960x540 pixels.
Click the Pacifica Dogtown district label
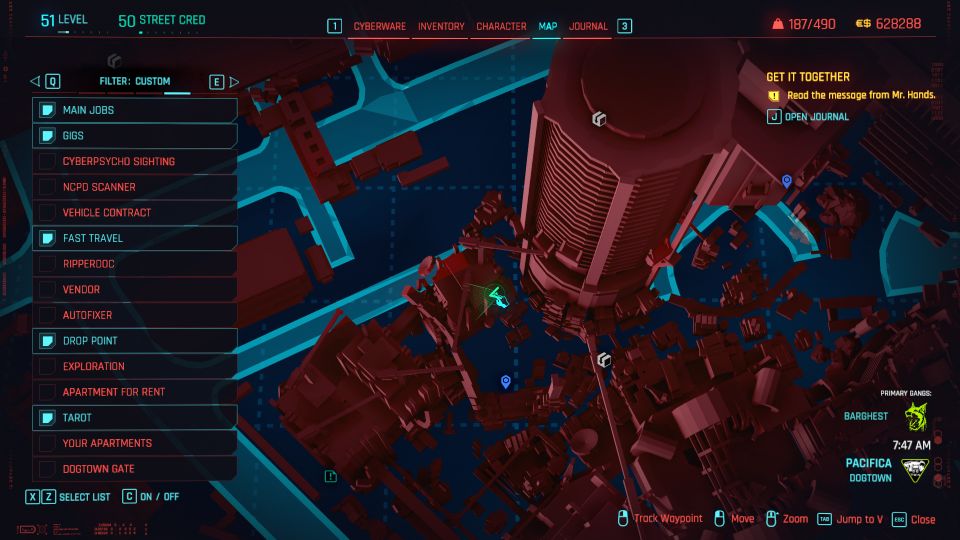(x=869, y=470)
